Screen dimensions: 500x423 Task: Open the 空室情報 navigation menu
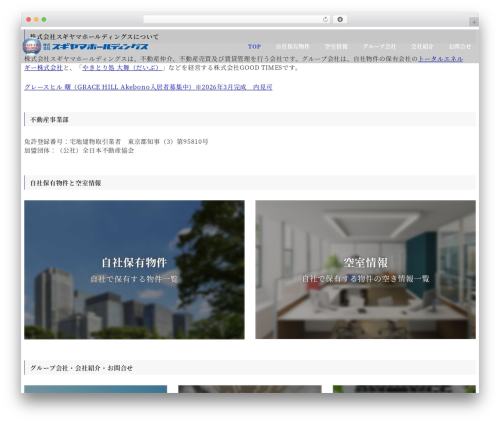336,47
